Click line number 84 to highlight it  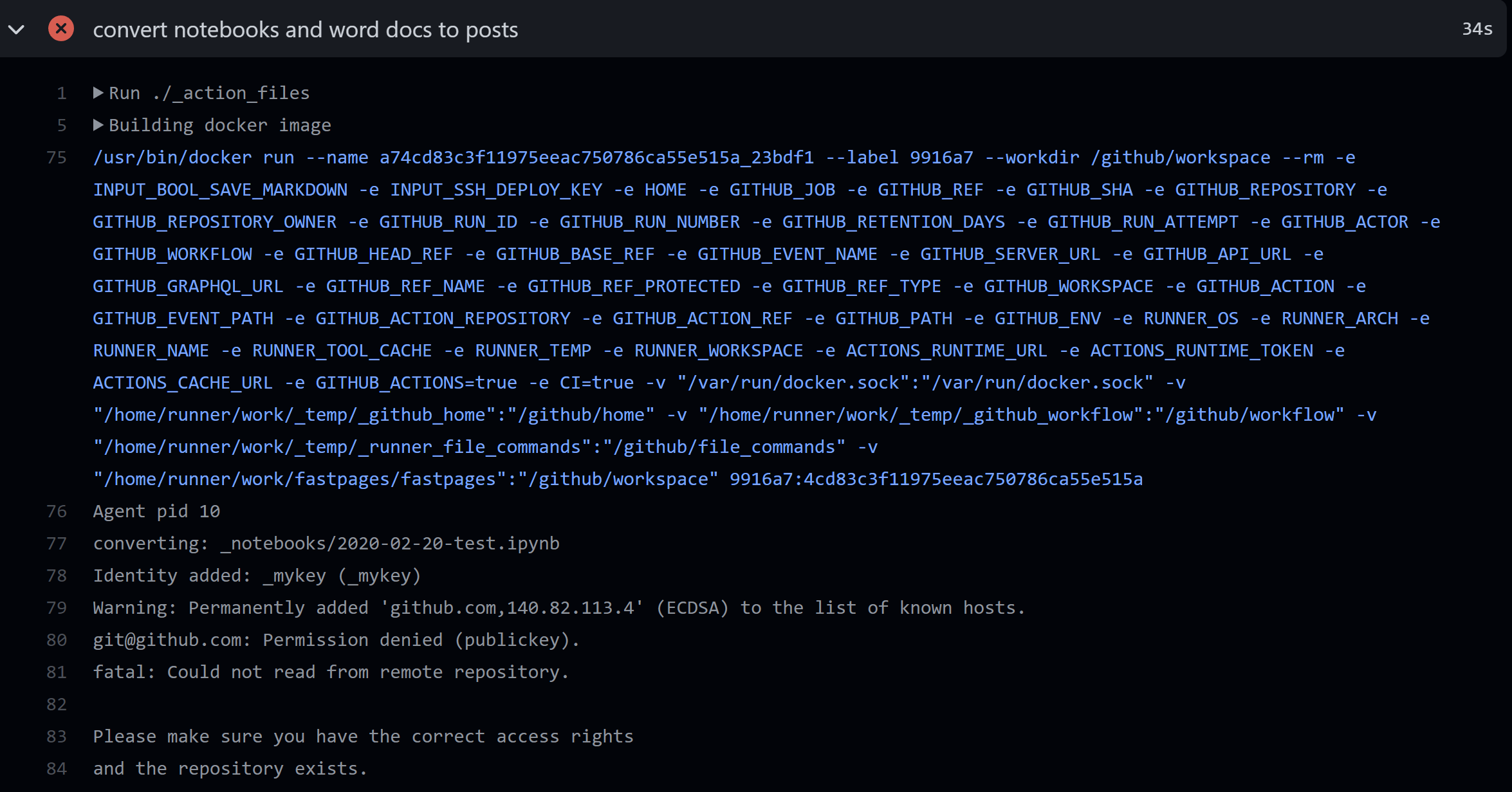pyautogui.click(x=57, y=768)
